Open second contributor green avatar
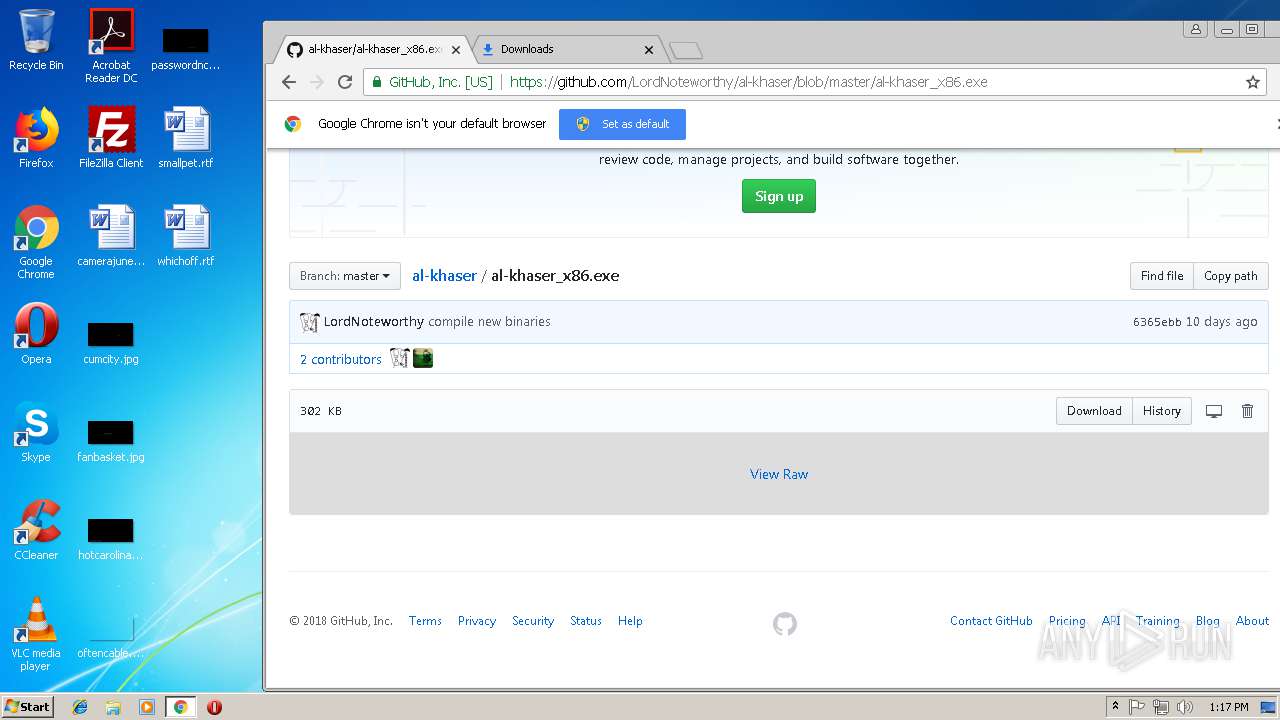1280x720 pixels. click(423, 358)
